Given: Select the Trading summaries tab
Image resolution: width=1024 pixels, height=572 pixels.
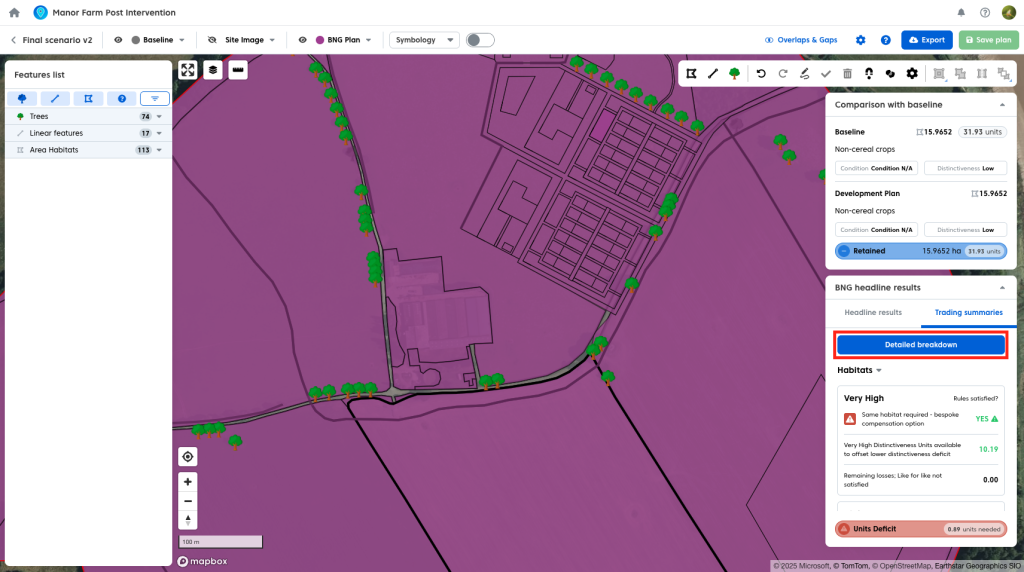Looking at the screenshot, I should (x=968, y=313).
